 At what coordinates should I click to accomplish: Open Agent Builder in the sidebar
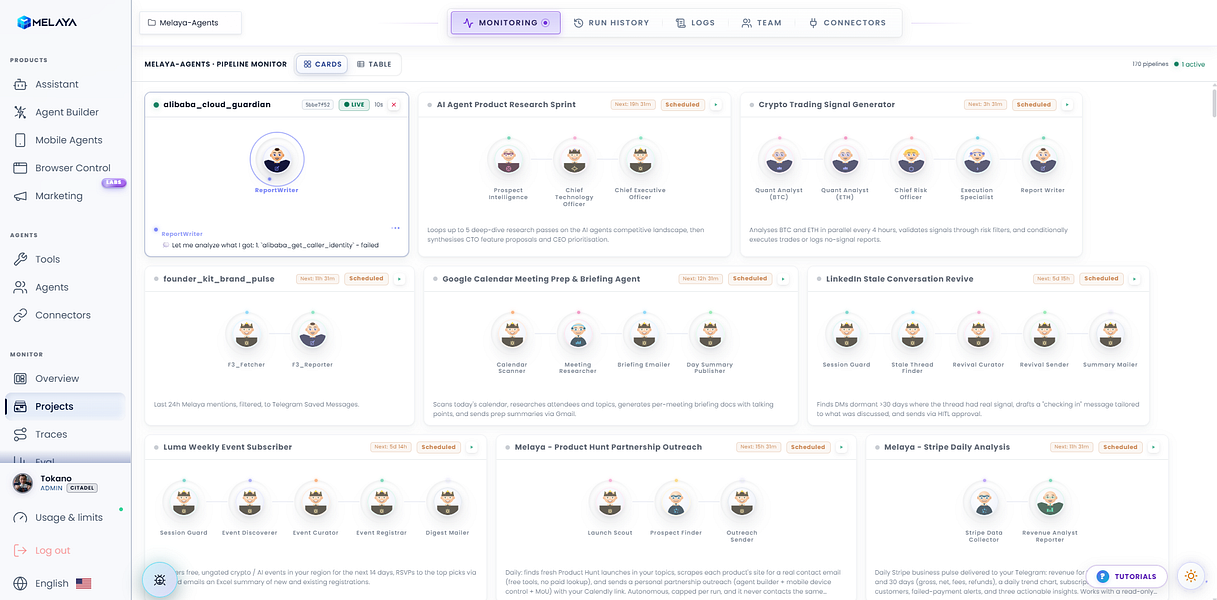65,112
